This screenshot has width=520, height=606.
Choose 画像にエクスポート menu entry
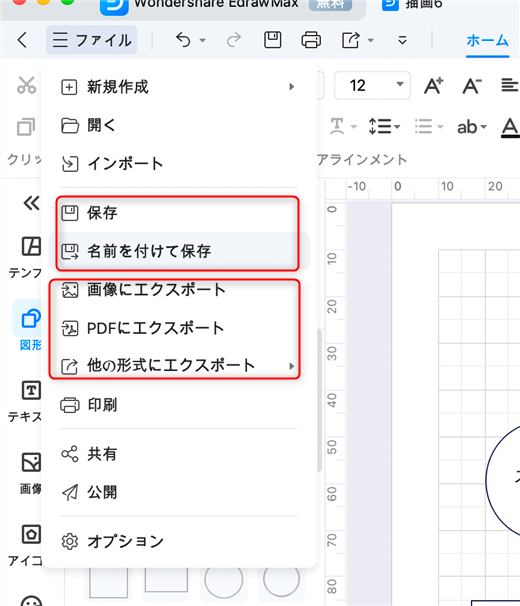click(178, 290)
